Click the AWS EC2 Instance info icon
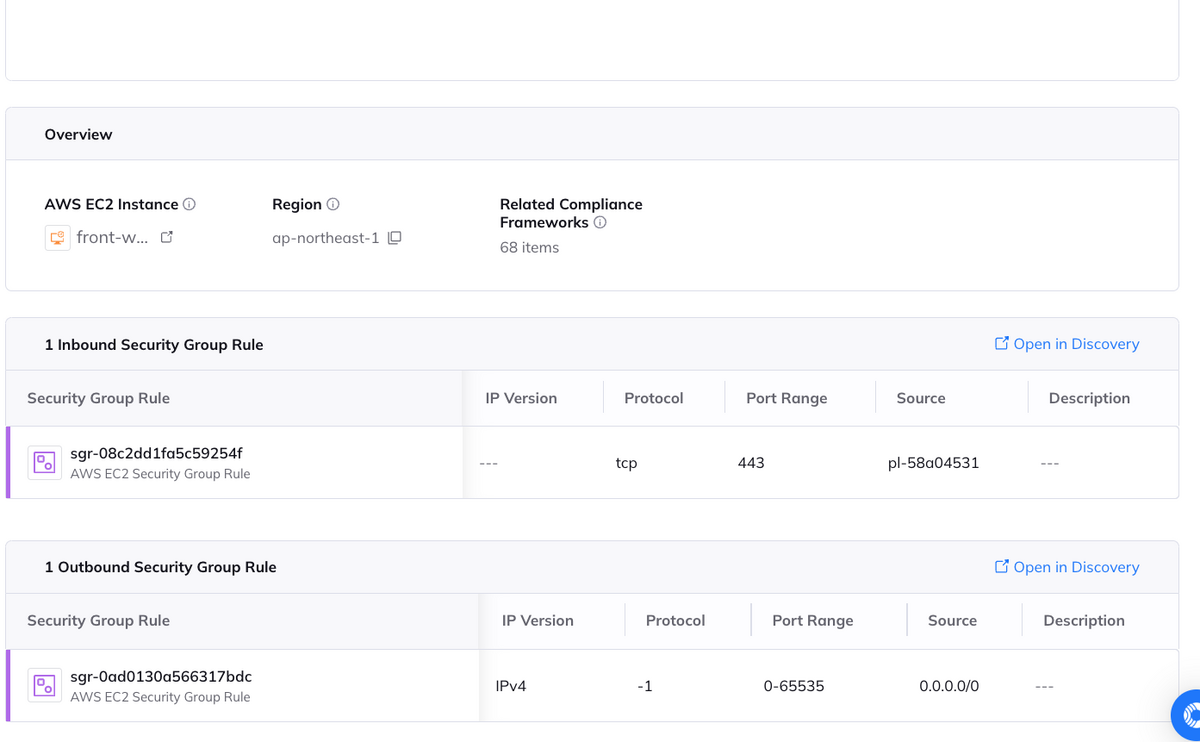The height and width of the screenshot is (742, 1200). point(189,204)
